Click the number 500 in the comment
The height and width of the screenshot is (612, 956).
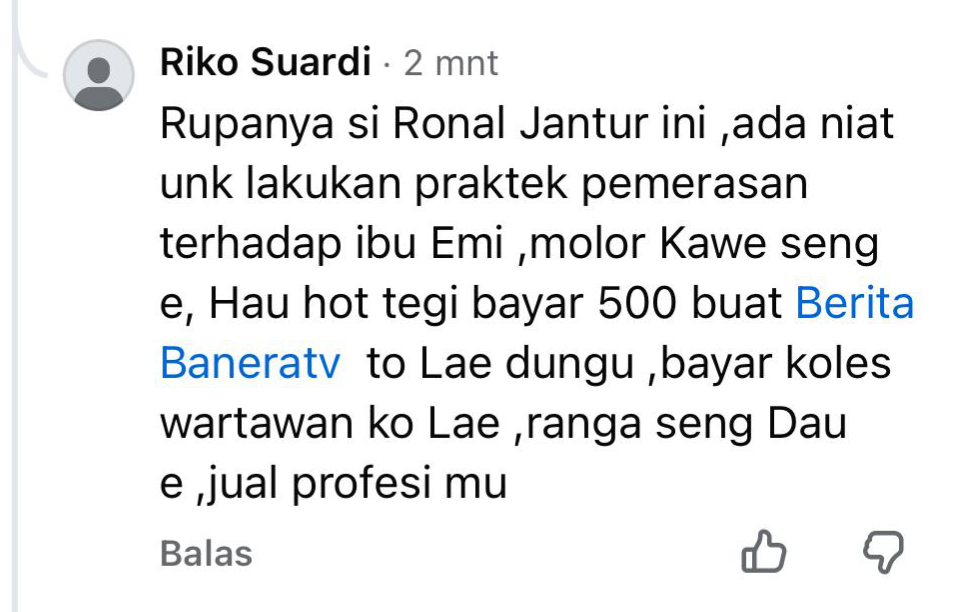637,303
